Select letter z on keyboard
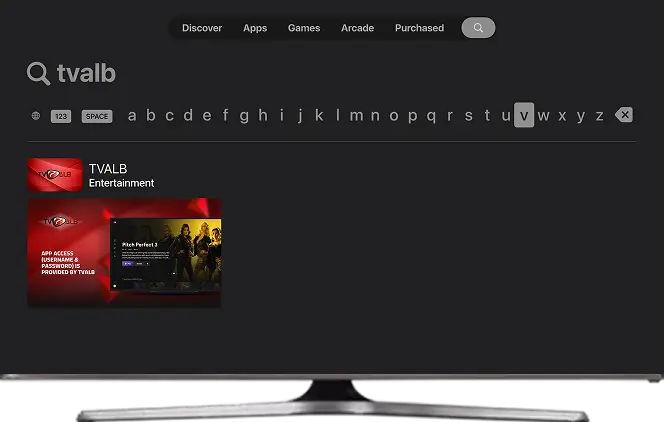664x422 pixels. tap(600, 116)
